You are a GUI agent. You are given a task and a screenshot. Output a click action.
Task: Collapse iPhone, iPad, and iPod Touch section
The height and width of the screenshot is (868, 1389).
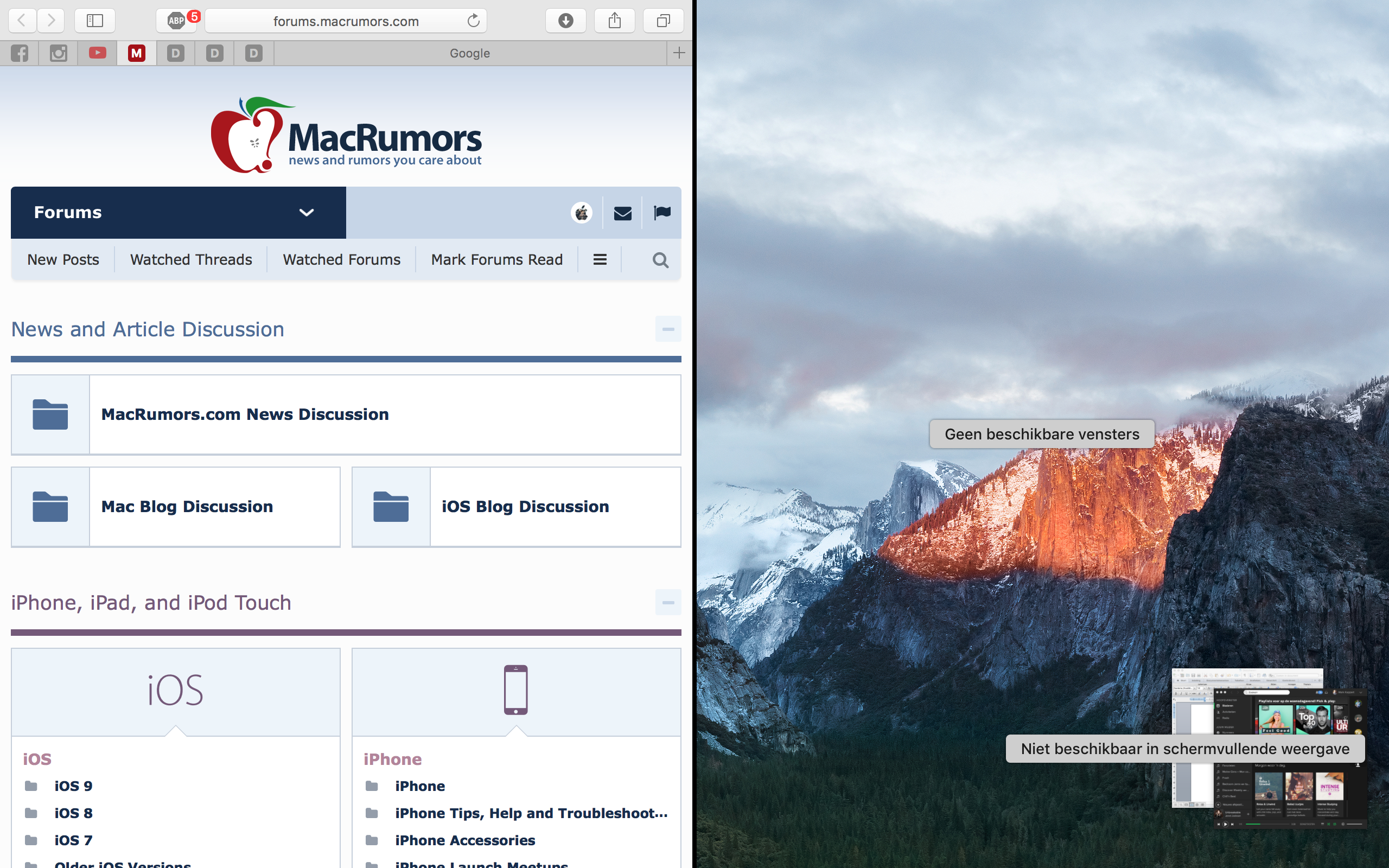click(668, 602)
